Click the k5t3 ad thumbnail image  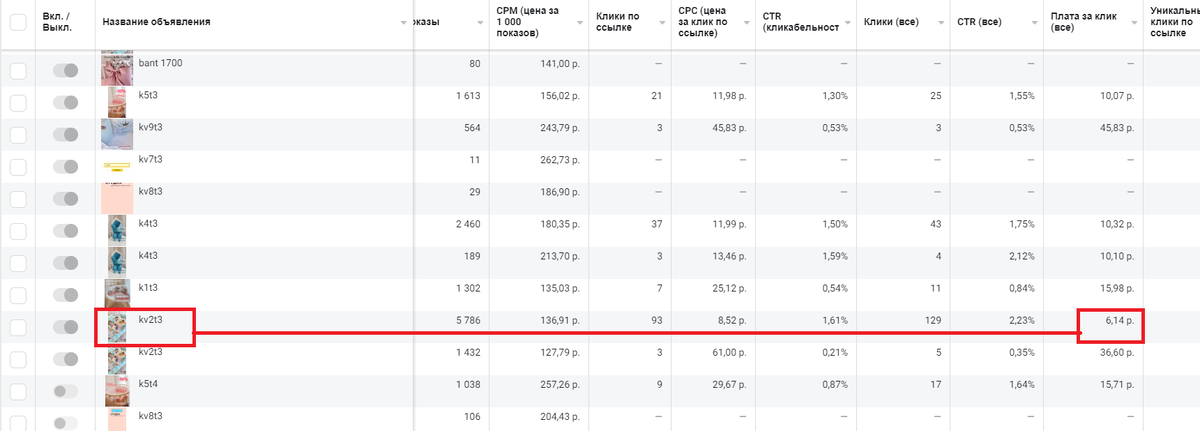[x=118, y=101]
